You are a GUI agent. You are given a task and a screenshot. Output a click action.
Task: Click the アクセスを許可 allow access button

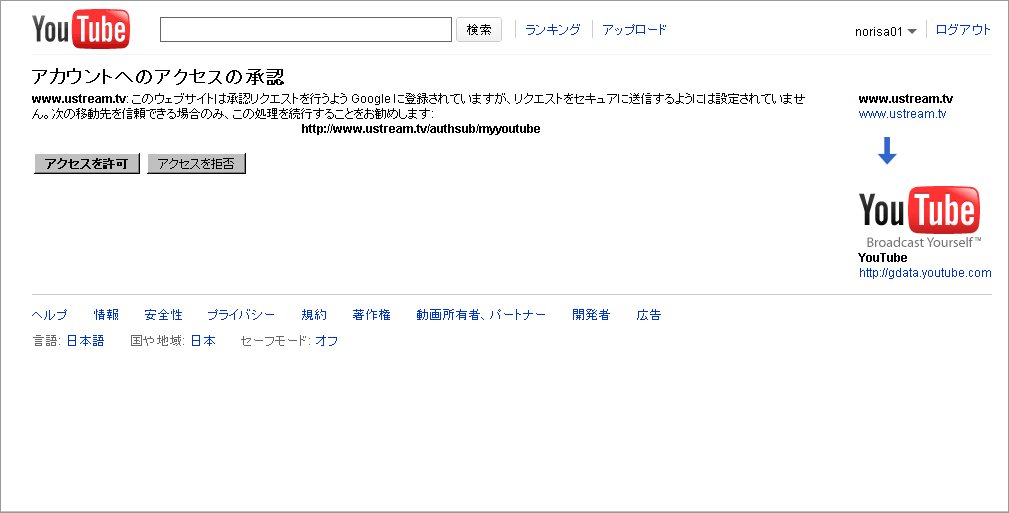[x=86, y=164]
